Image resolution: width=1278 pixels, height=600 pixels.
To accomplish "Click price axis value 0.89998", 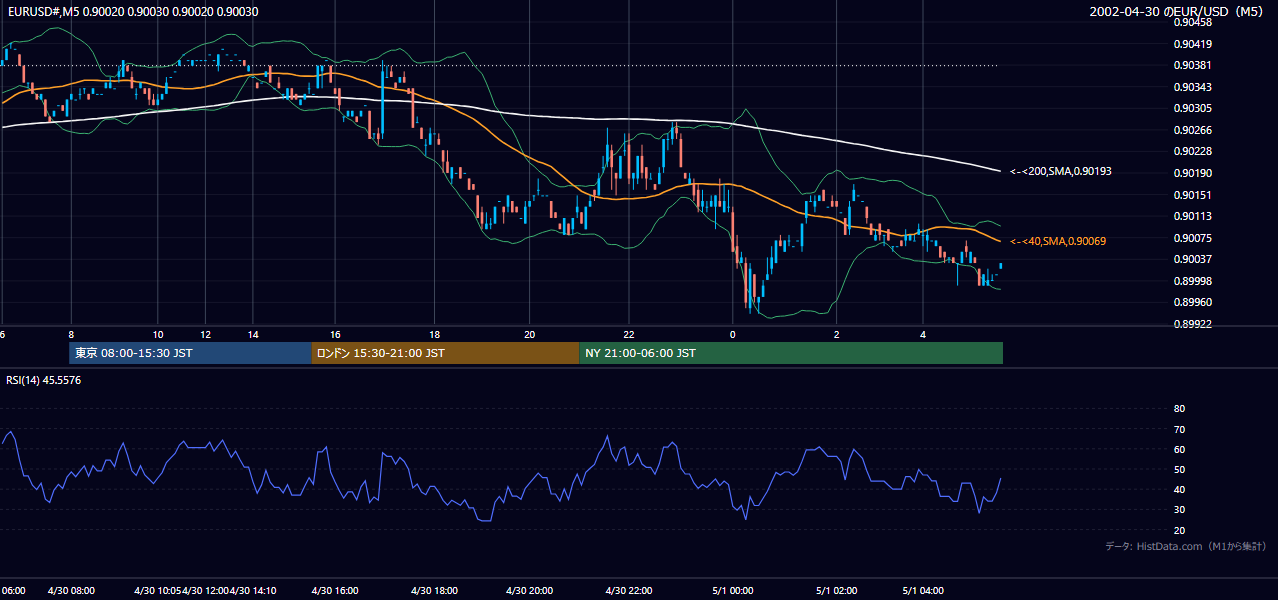I will [1192, 281].
